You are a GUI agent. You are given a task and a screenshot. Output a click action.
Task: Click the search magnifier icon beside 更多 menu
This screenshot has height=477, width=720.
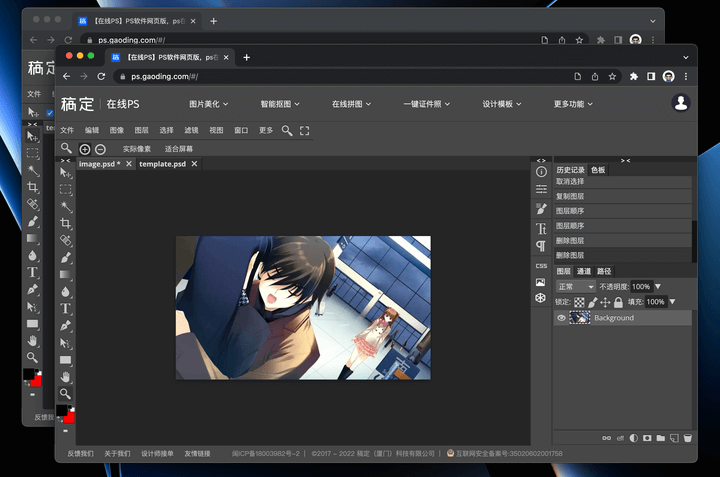287,130
